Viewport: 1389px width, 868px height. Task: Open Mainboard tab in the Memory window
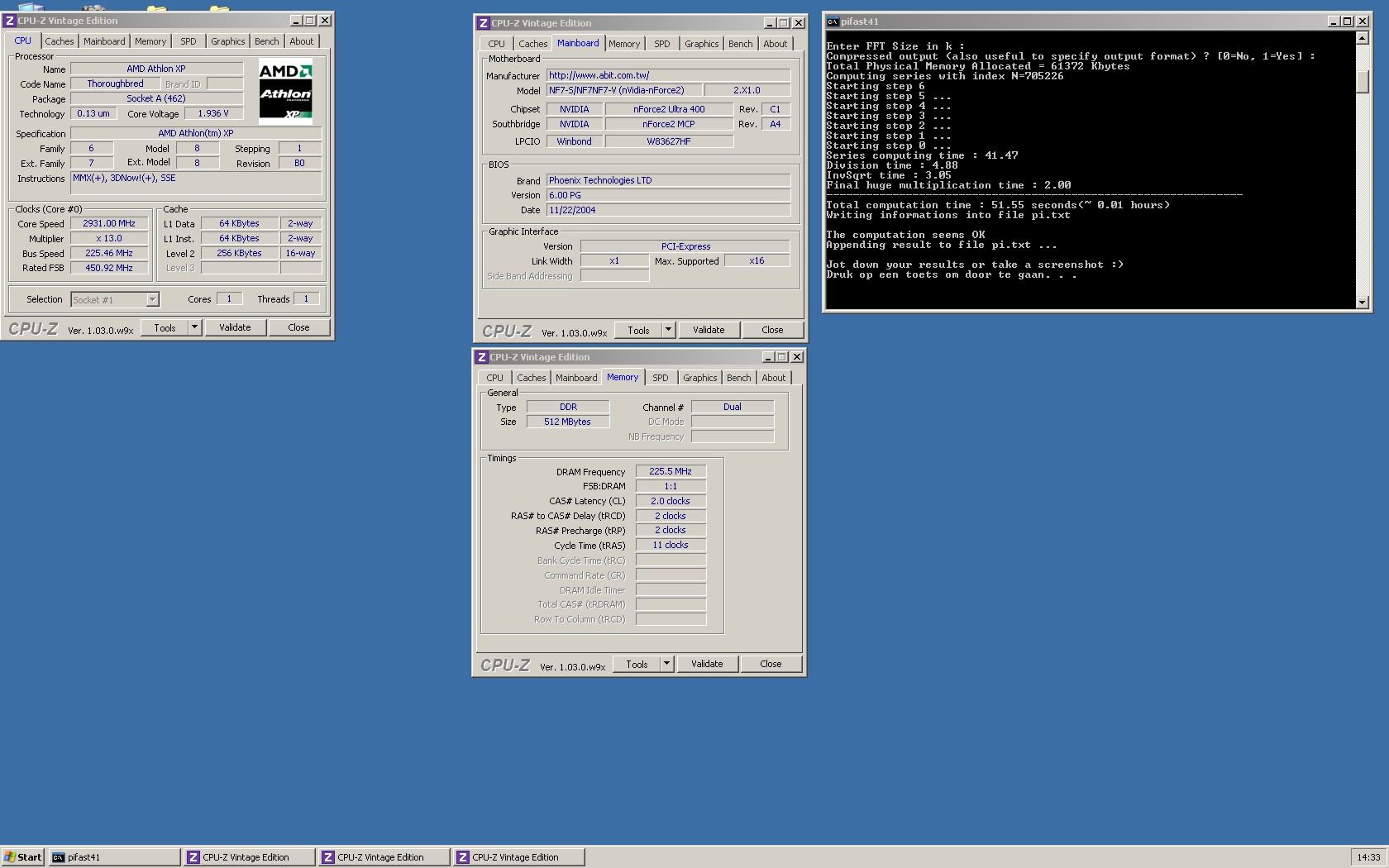[x=576, y=378]
